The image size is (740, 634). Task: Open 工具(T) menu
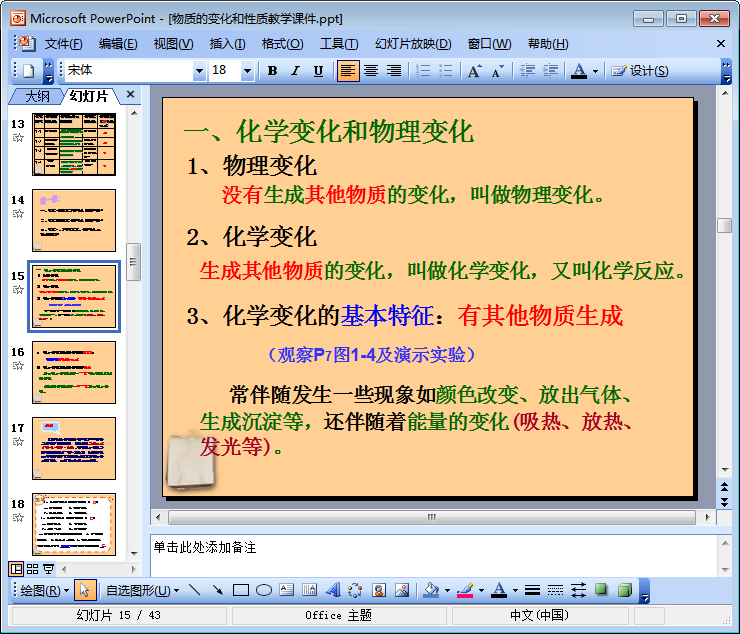click(339, 44)
